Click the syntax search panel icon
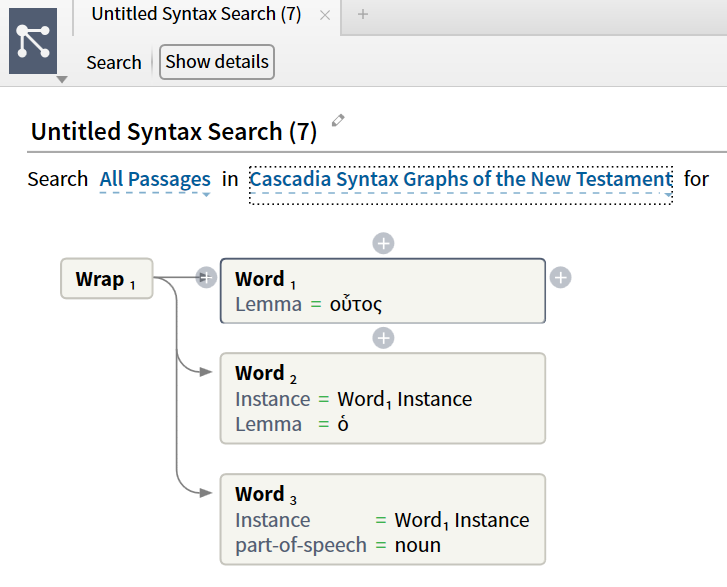Viewport: 727px width, 587px height. (x=33, y=40)
